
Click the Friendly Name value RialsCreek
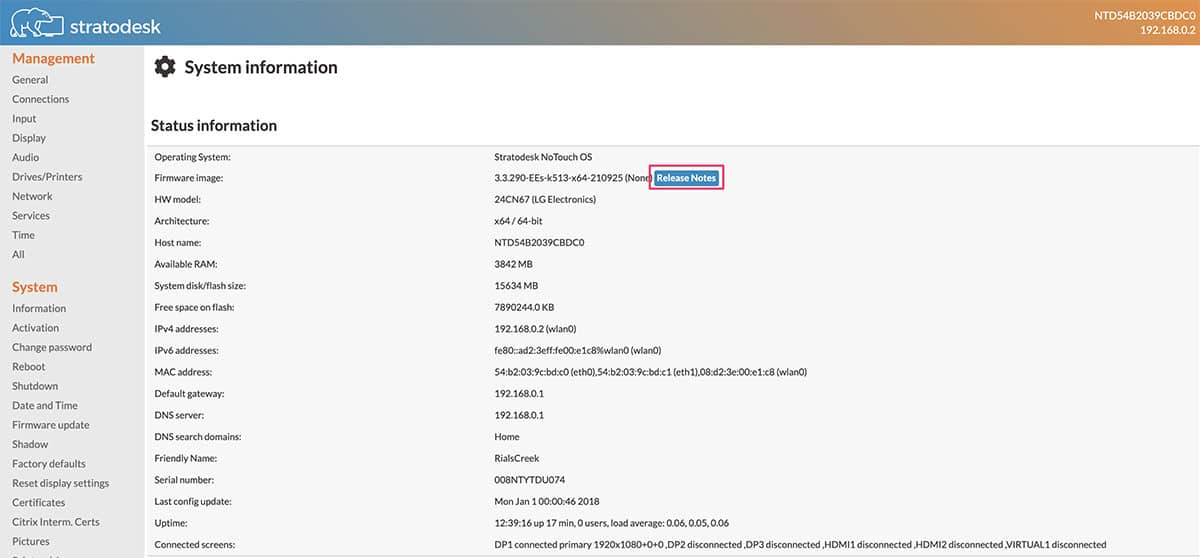coord(517,458)
